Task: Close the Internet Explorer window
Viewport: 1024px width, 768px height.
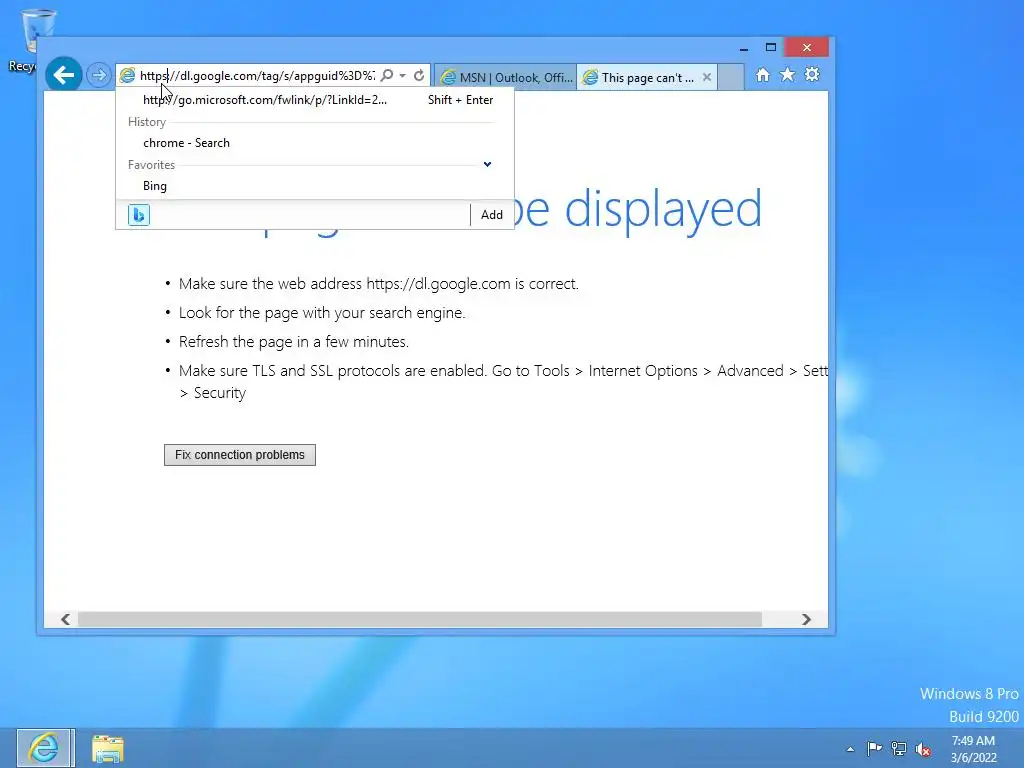Action: (x=807, y=48)
